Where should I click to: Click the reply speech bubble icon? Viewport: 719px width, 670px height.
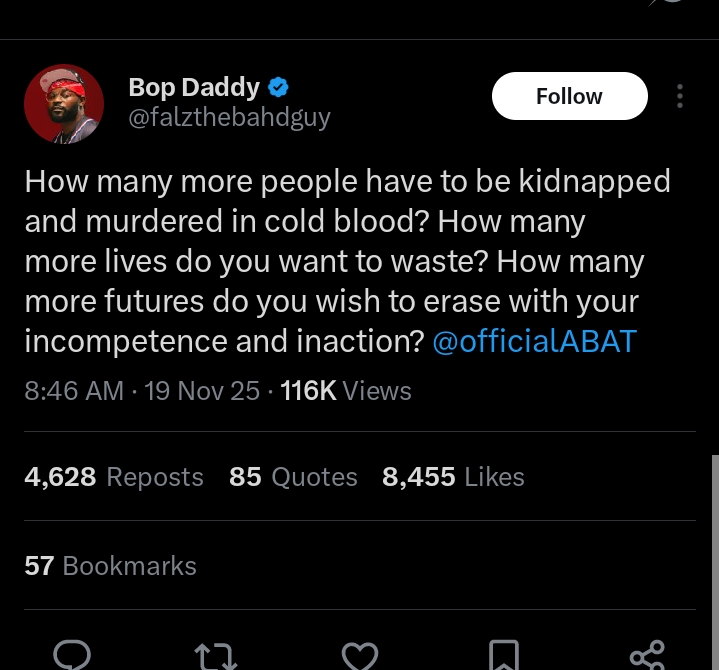(x=71, y=656)
